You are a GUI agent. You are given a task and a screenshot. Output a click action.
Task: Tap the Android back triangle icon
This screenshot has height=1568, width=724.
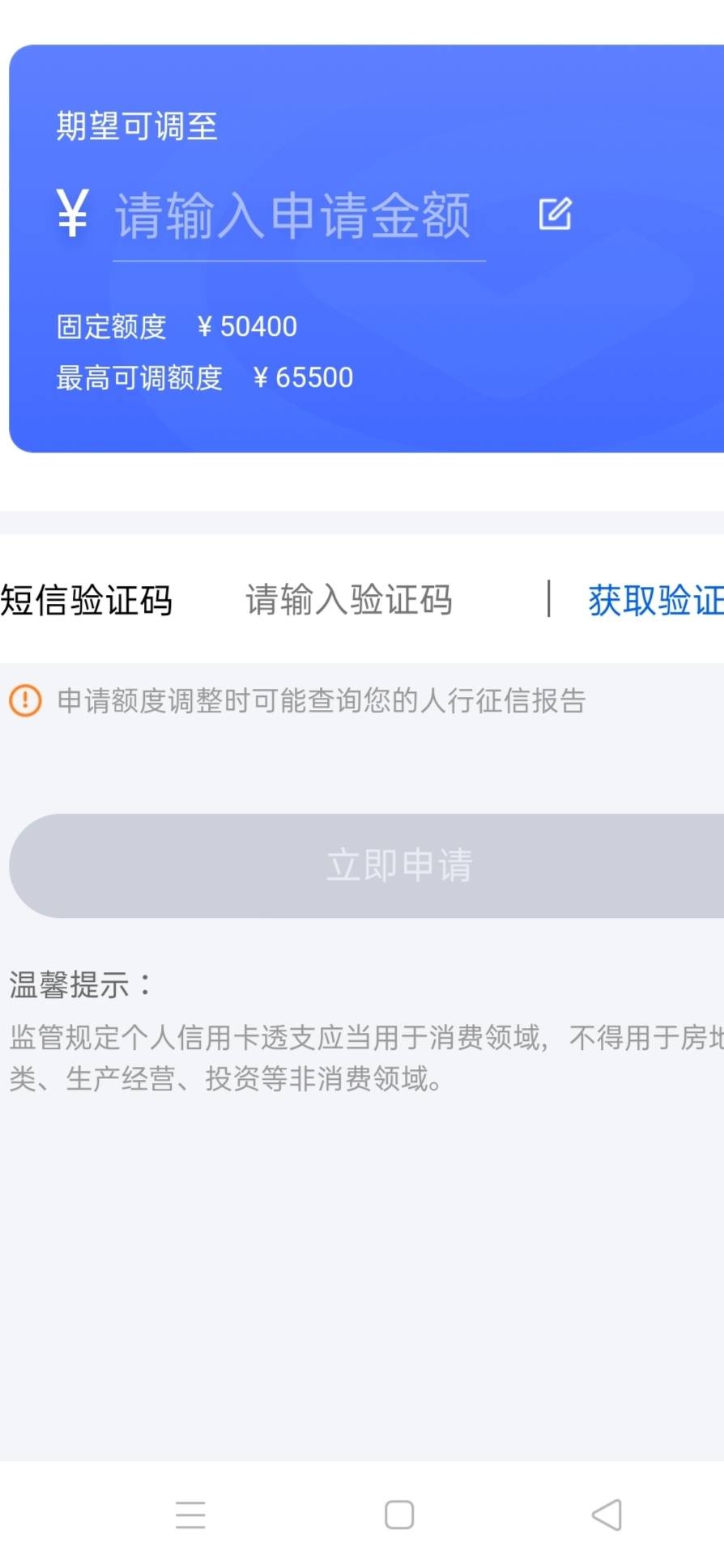tap(607, 1514)
